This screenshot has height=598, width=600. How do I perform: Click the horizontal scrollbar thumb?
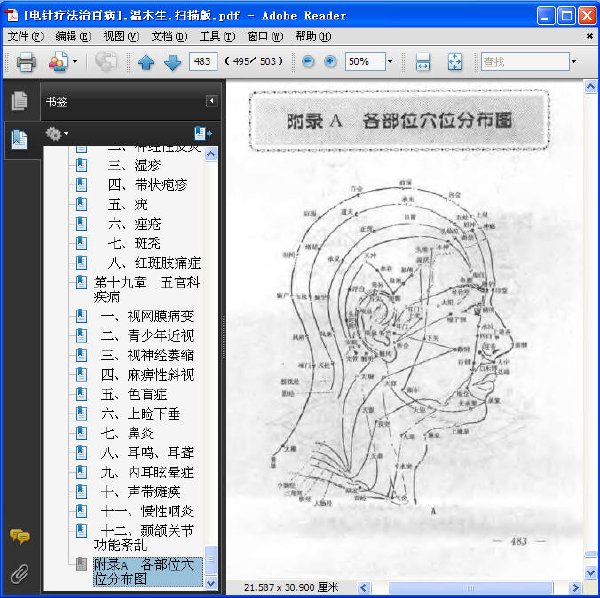(471, 587)
